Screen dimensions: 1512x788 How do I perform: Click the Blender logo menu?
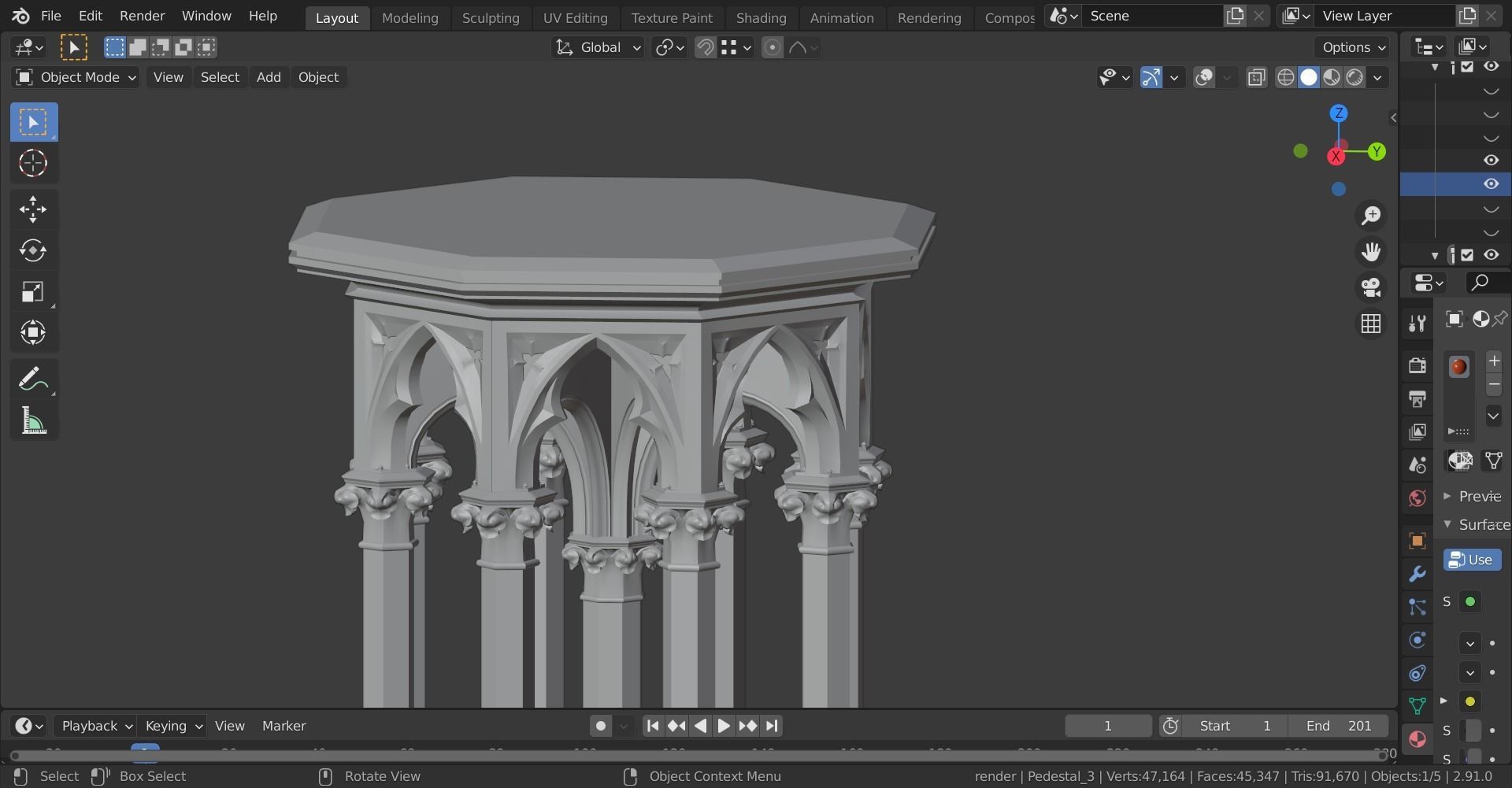(x=20, y=16)
